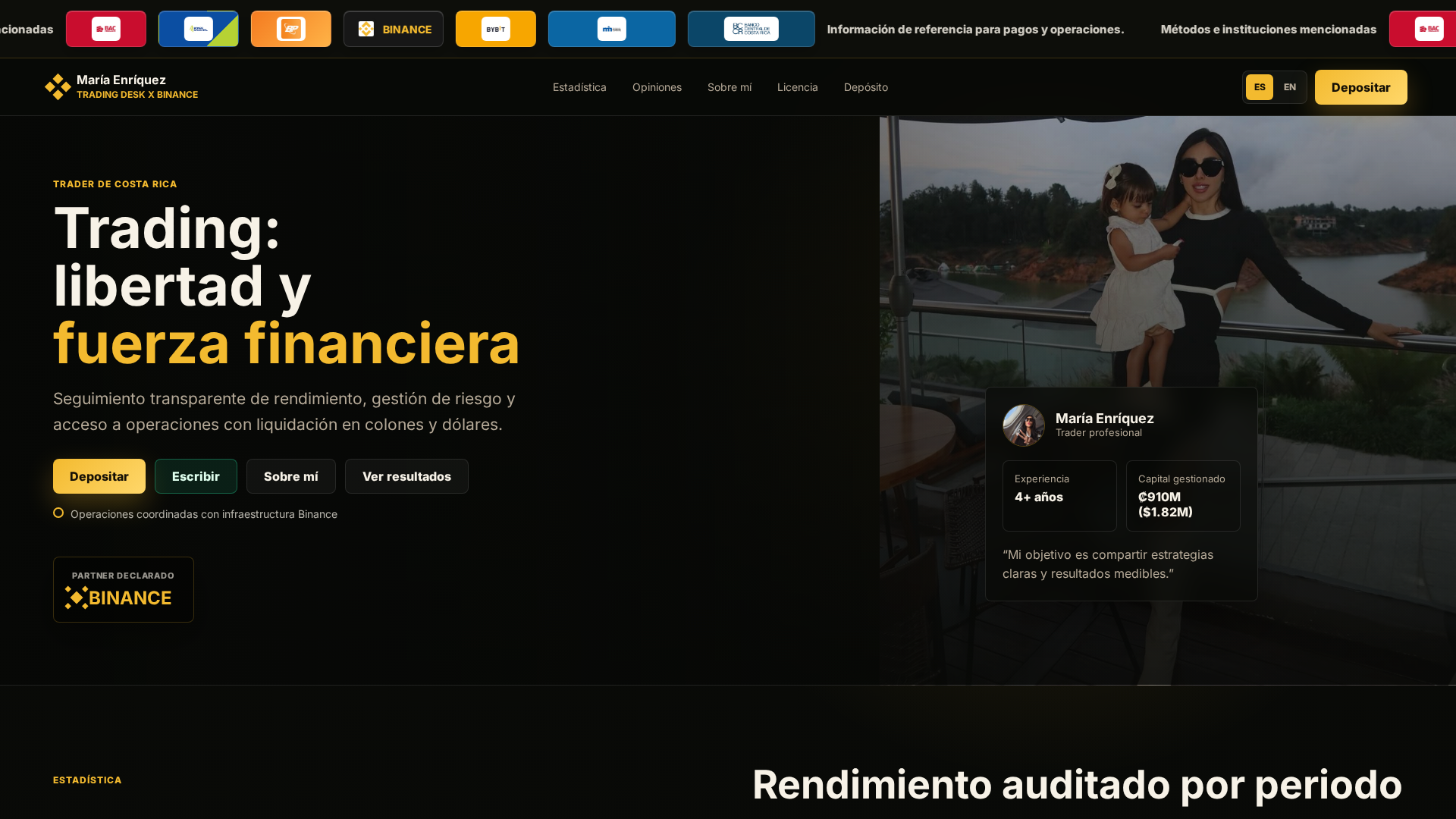Click the blue 'mh' logo card
This screenshot has width=1456, height=819.
pyautogui.click(x=612, y=29)
